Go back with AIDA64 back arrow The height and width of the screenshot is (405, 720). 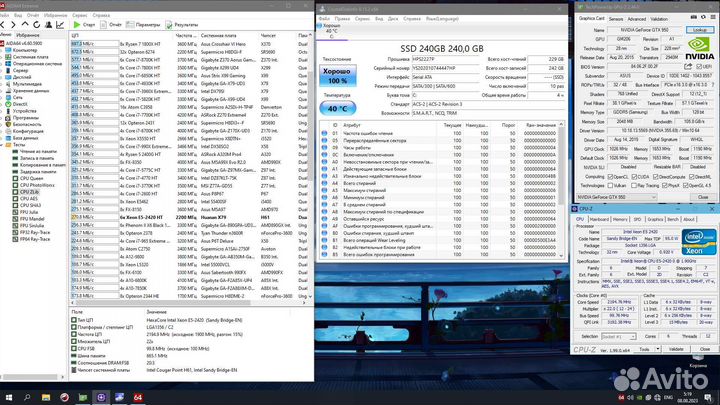click(x=2, y=25)
